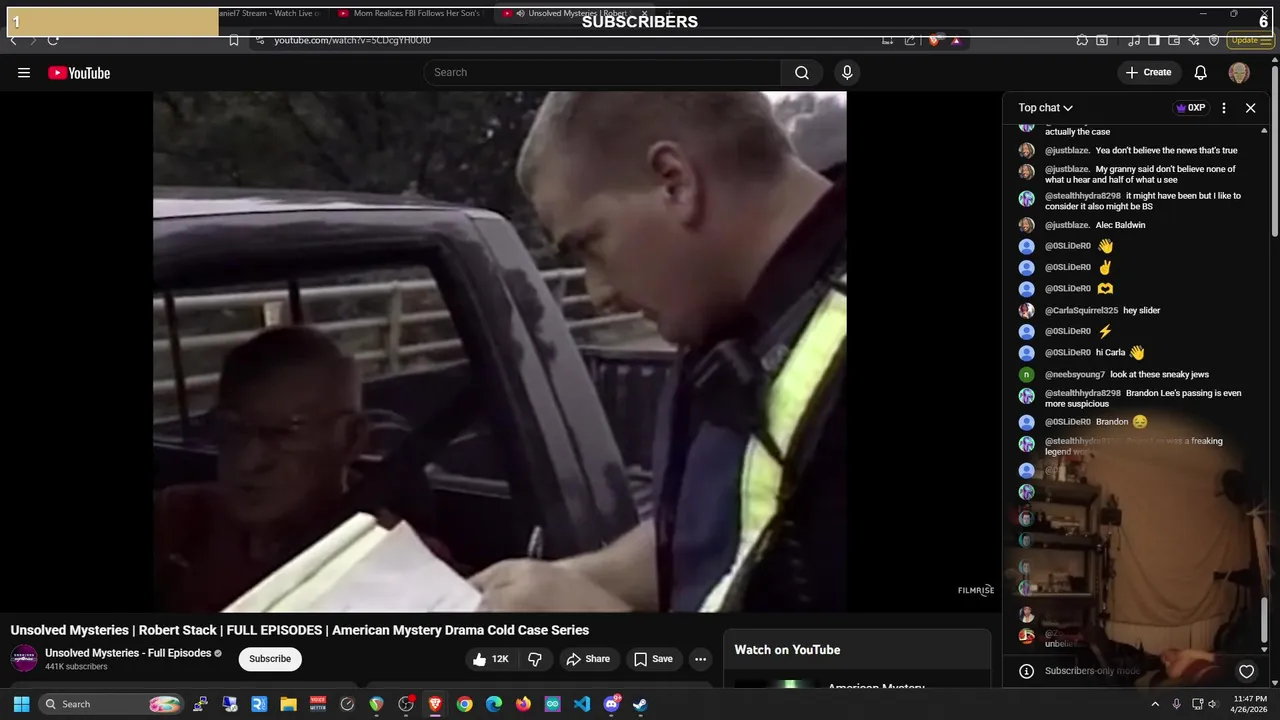Click the Windows taskbar Search box

(x=111, y=704)
